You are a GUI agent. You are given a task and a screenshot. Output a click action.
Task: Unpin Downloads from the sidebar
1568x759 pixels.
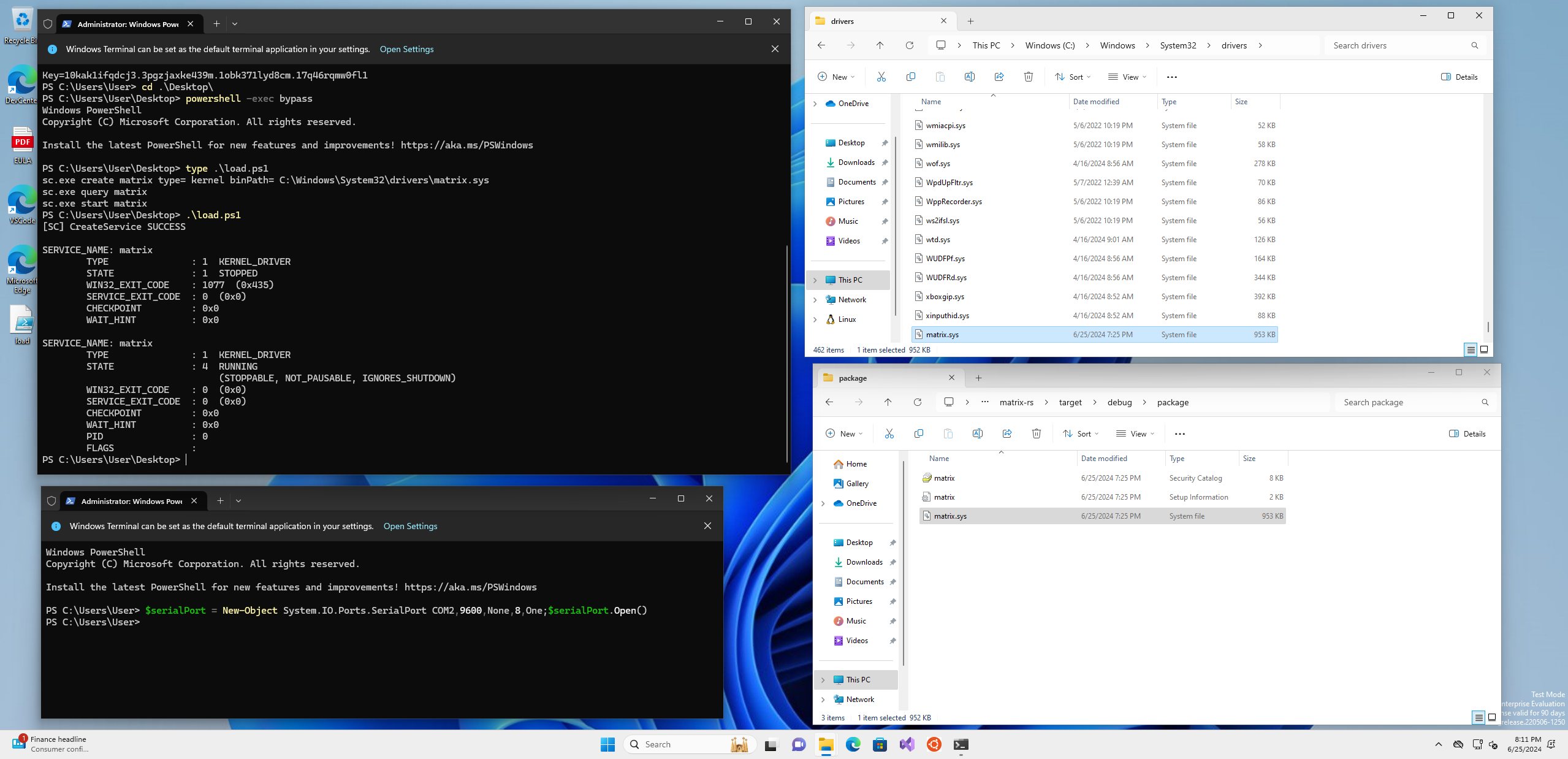(x=885, y=162)
